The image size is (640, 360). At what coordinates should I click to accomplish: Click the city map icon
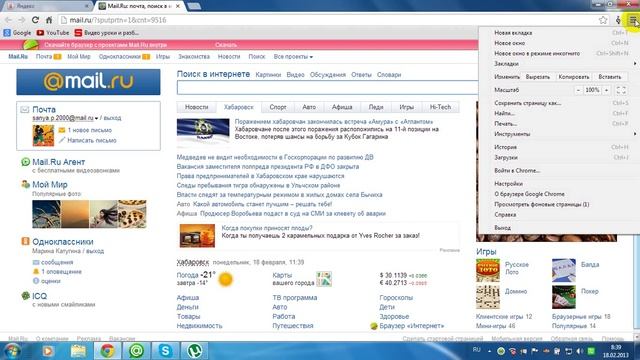324,279
